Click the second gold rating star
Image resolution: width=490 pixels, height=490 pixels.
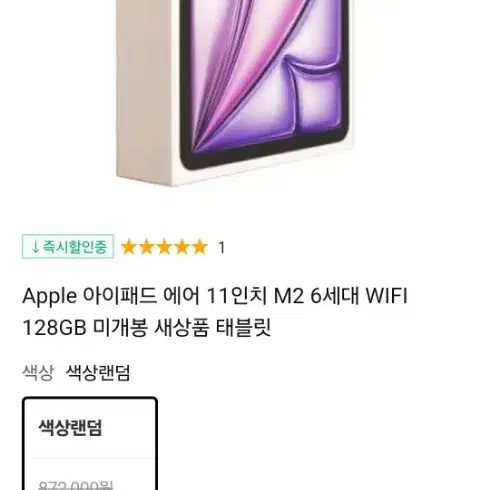click(x=147, y=247)
